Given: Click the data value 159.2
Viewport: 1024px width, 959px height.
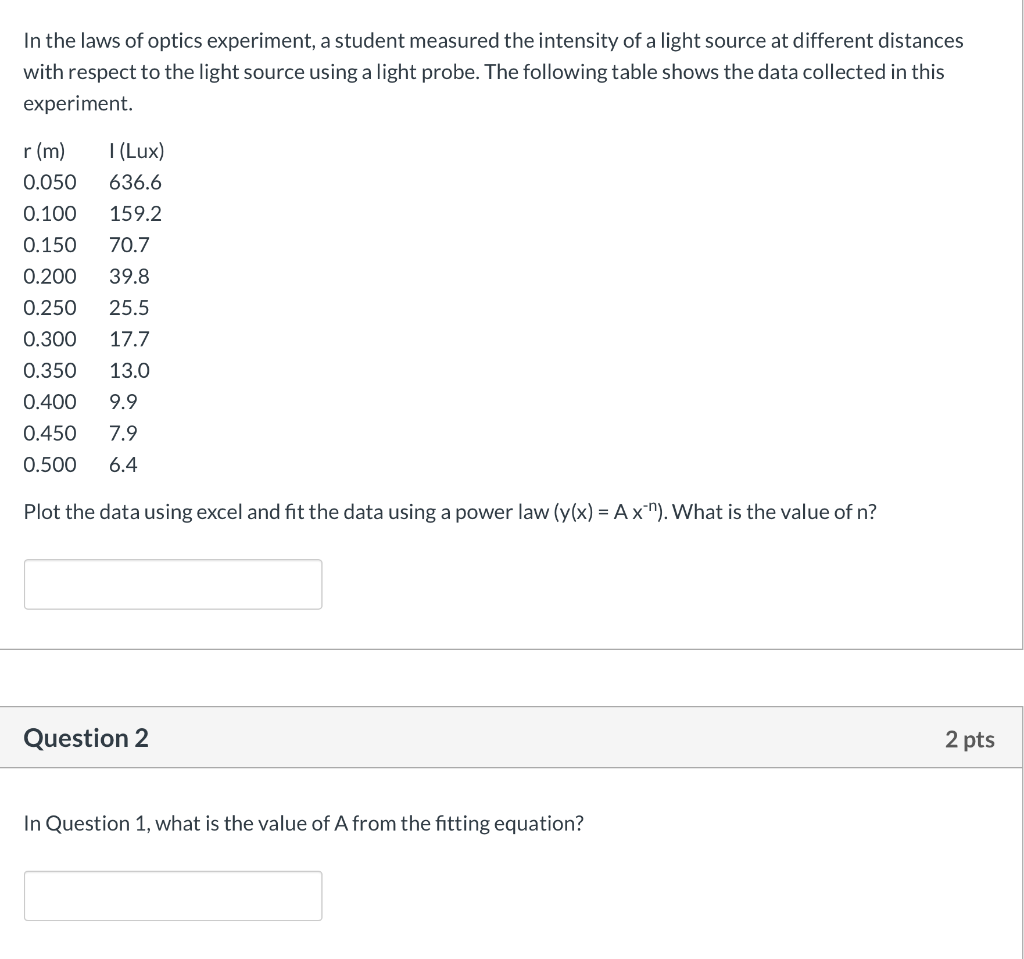Looking at the screenshot, I should pos(136,214).
